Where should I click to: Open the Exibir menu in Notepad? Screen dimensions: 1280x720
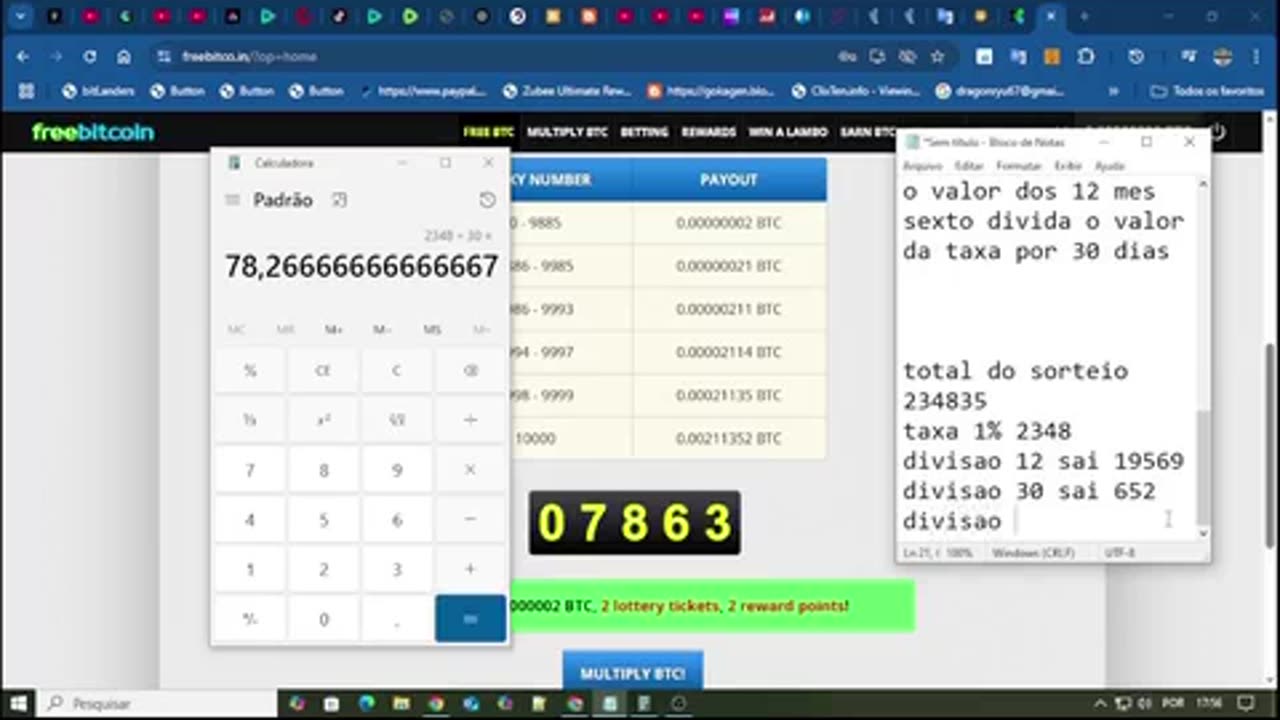[1068, 166]
